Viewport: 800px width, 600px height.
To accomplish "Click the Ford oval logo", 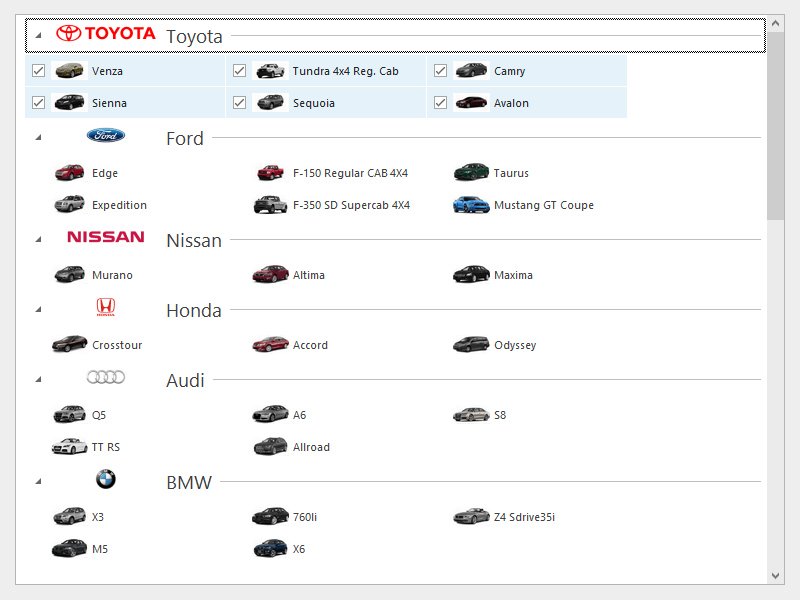I will [x=106, y=136].
